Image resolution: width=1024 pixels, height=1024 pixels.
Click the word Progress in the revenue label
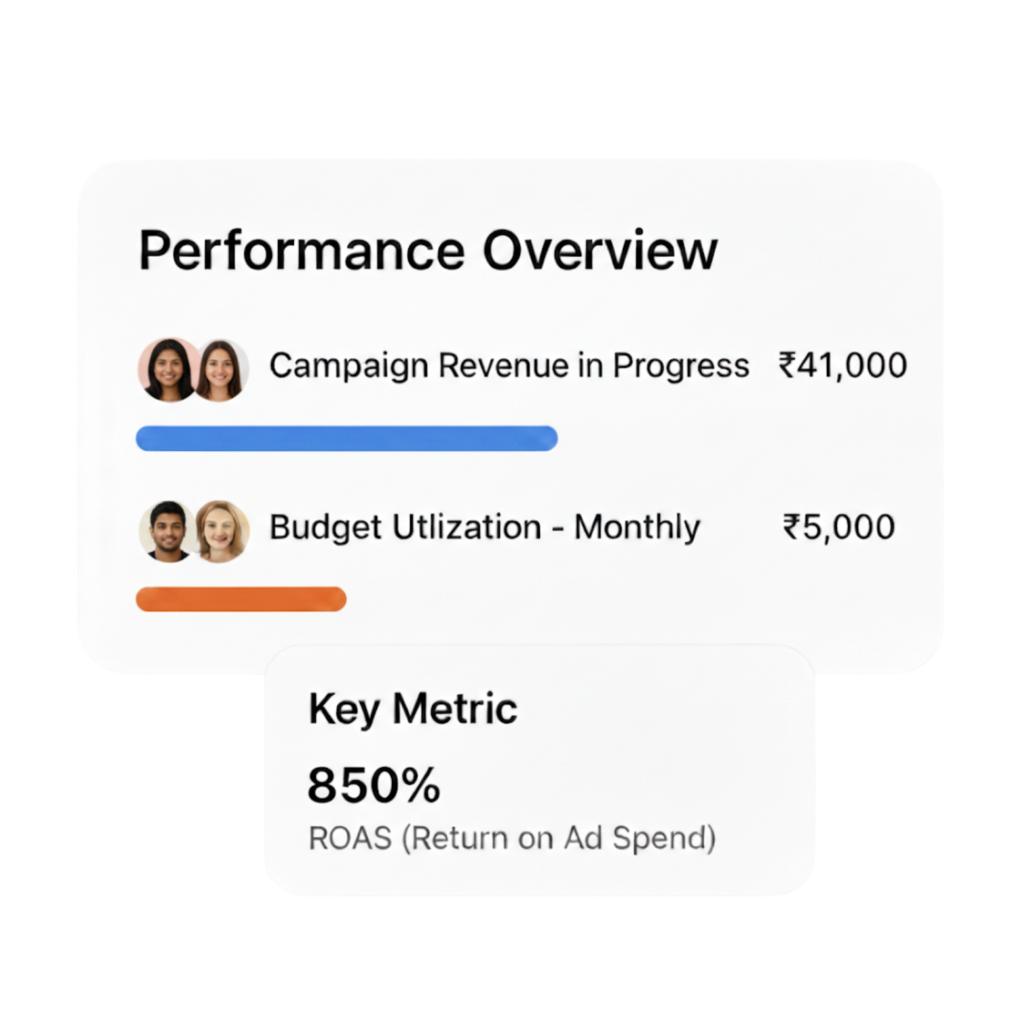coord(681,367)
